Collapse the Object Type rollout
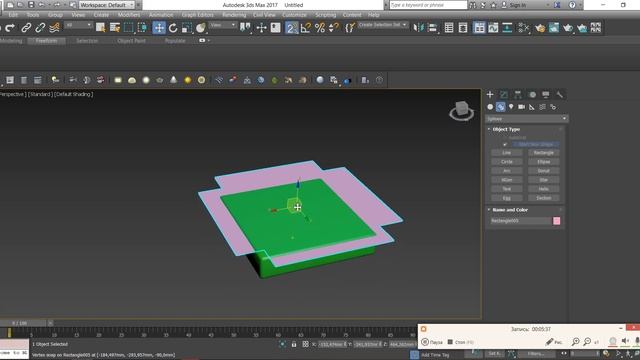The image size is (640, 360). [x=506, y=129]
